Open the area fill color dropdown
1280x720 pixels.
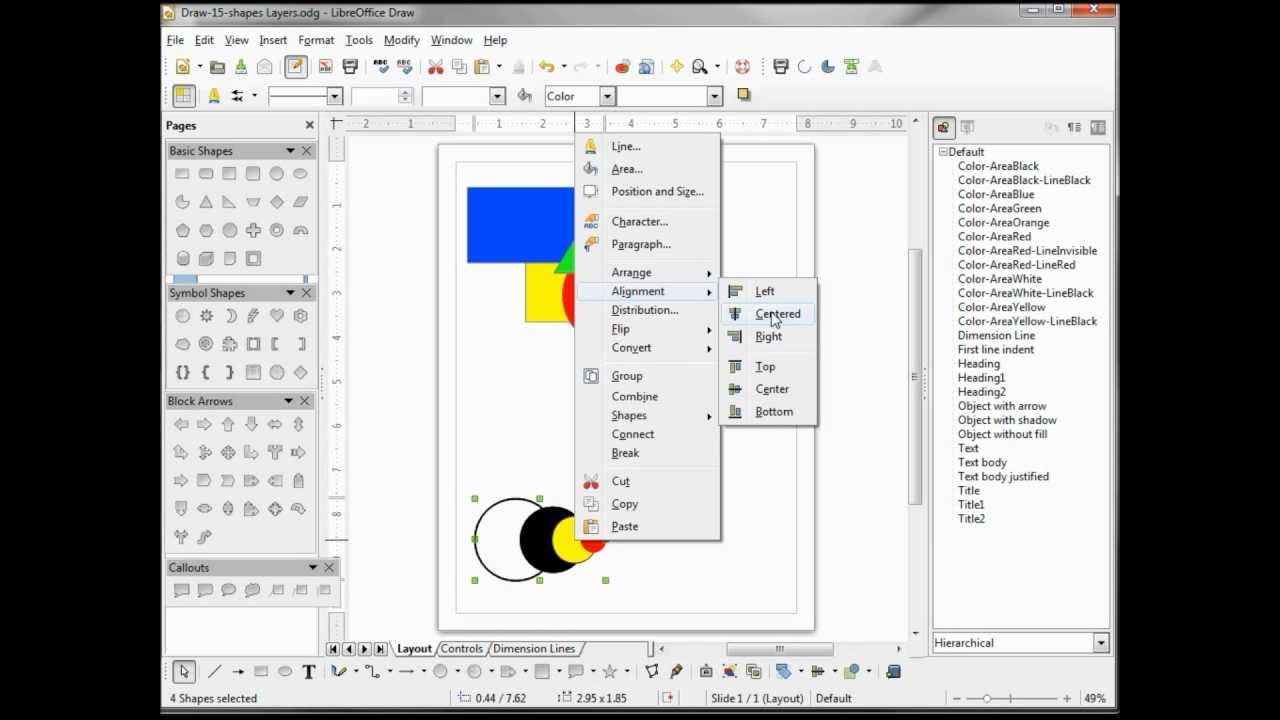(x=714, y=96)
